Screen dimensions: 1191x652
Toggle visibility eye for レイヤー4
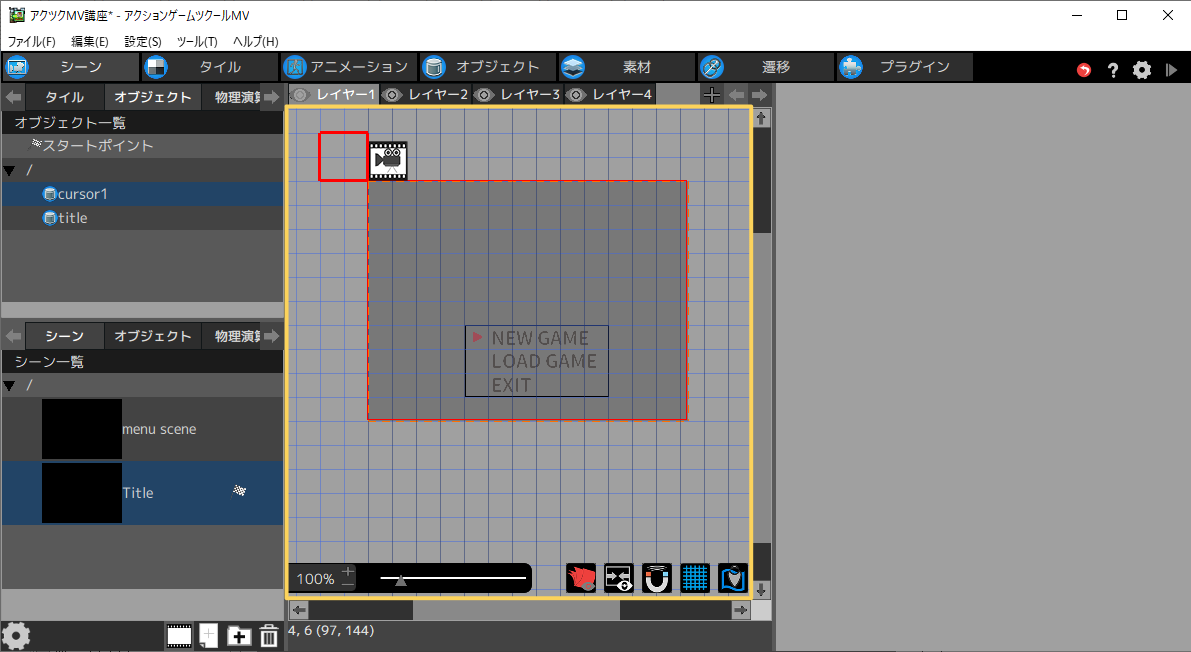[x=576, y=95]
